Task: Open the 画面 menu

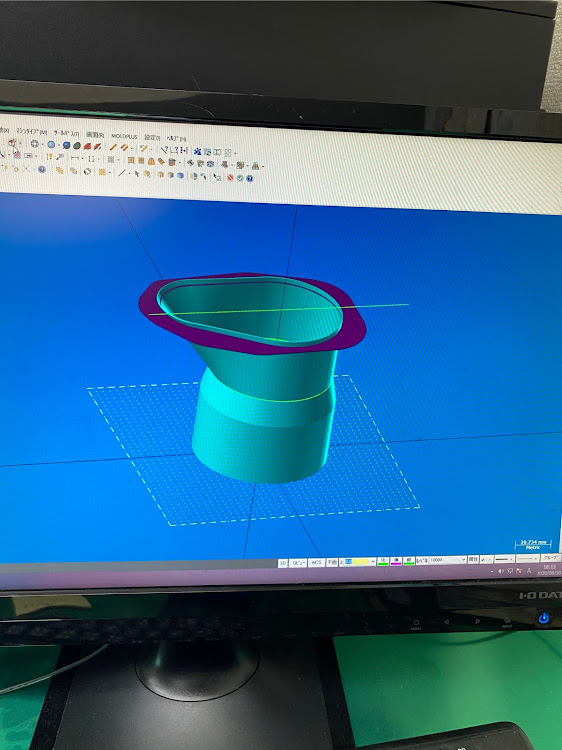Action: point(95,135)
